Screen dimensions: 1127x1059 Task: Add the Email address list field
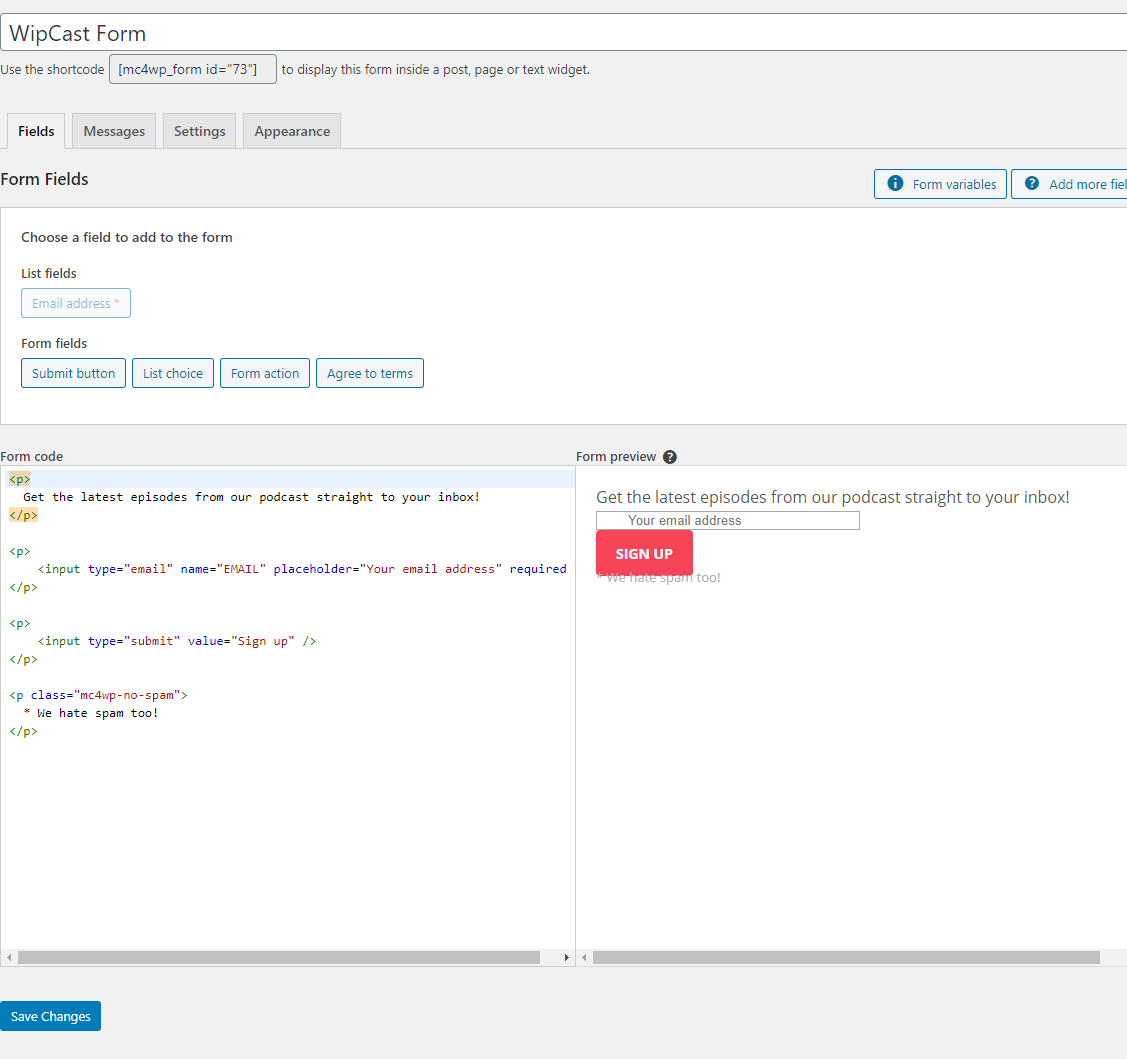click(76, 303)
